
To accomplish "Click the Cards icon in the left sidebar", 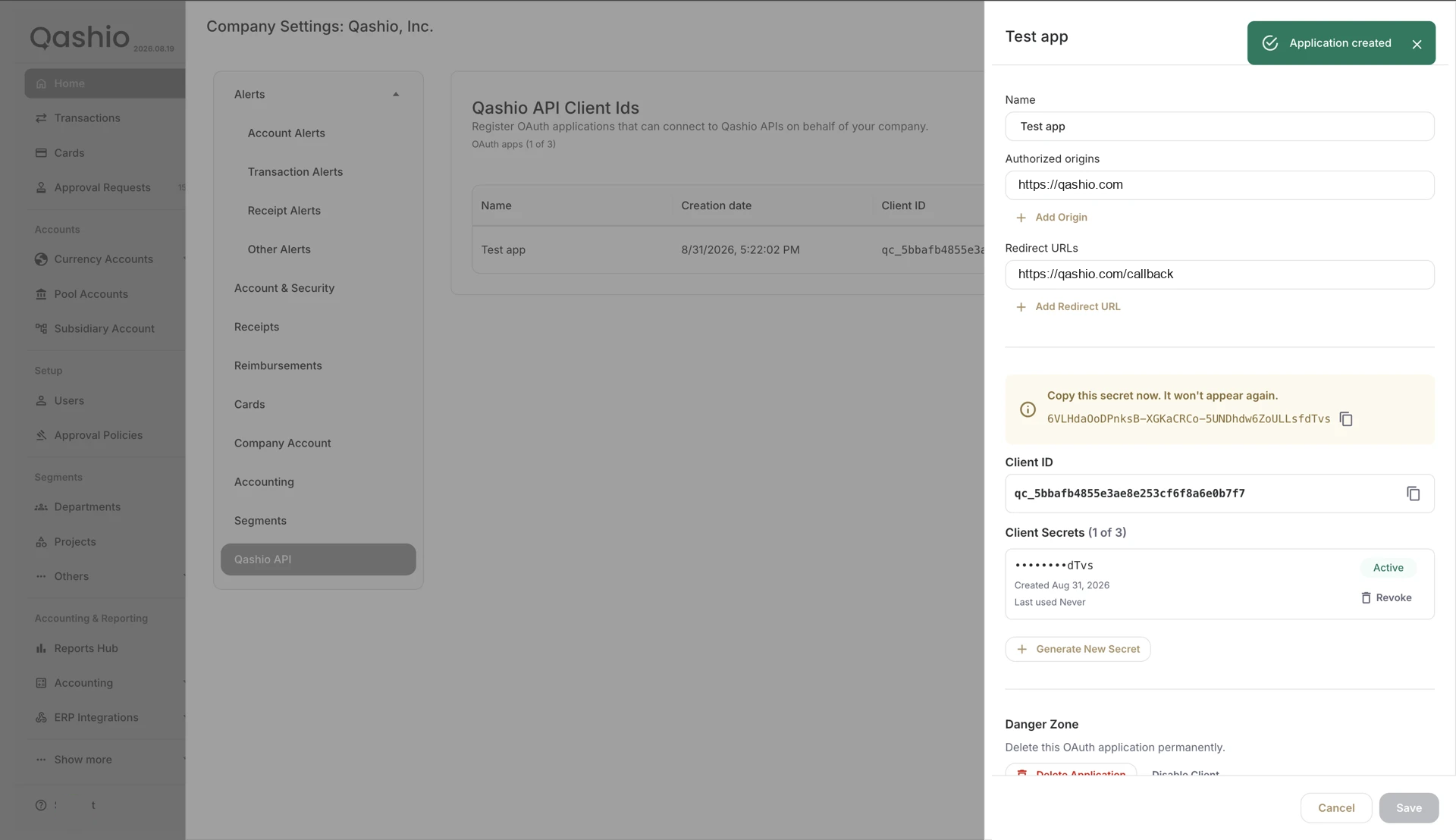I will coord(41,153).
